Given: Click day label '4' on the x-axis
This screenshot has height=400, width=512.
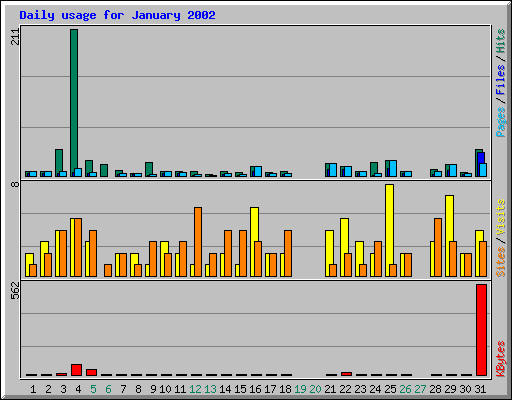Looking at the screenshot, I should 78,389.
